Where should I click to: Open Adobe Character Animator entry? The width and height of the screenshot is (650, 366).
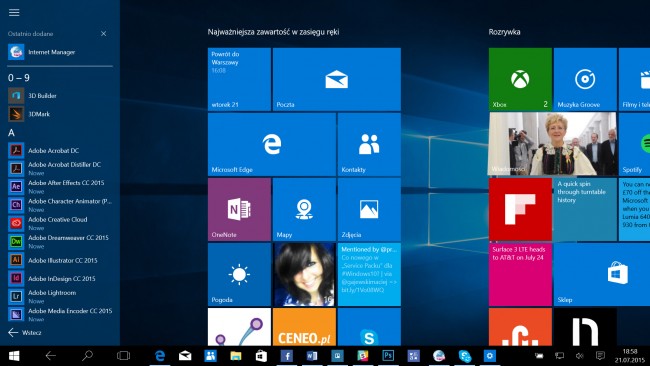(60, 205)
